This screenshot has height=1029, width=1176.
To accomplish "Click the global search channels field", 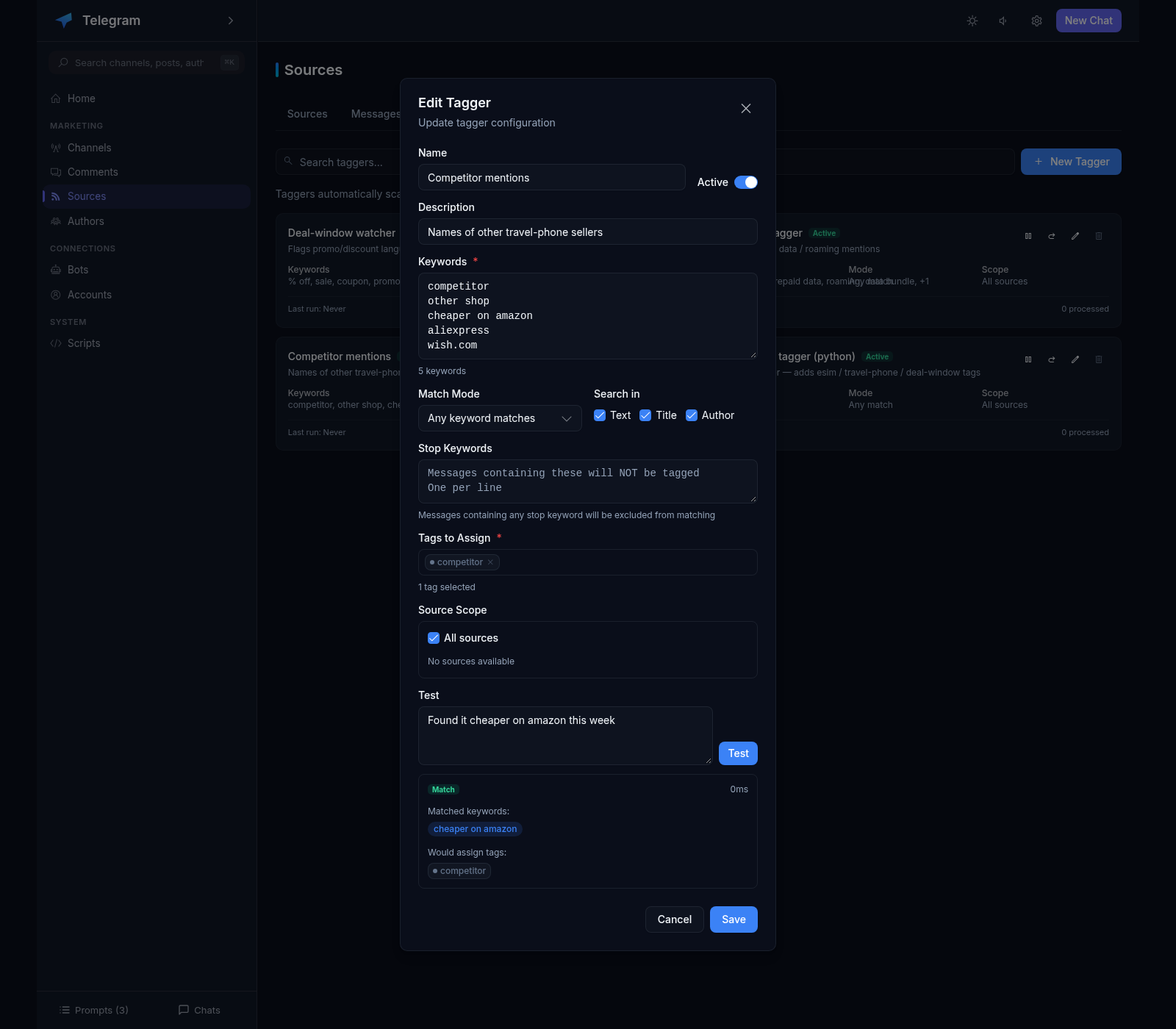I will [x=147, y=62].
